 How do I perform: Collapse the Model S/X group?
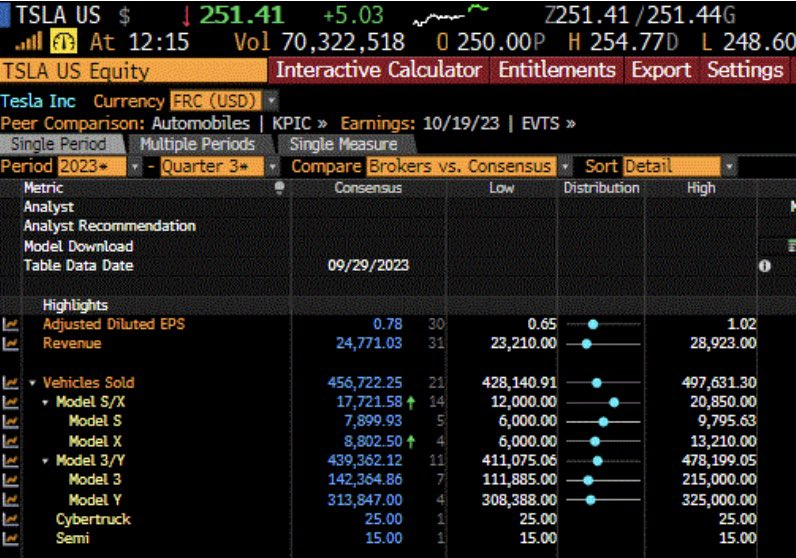(45, 403)
